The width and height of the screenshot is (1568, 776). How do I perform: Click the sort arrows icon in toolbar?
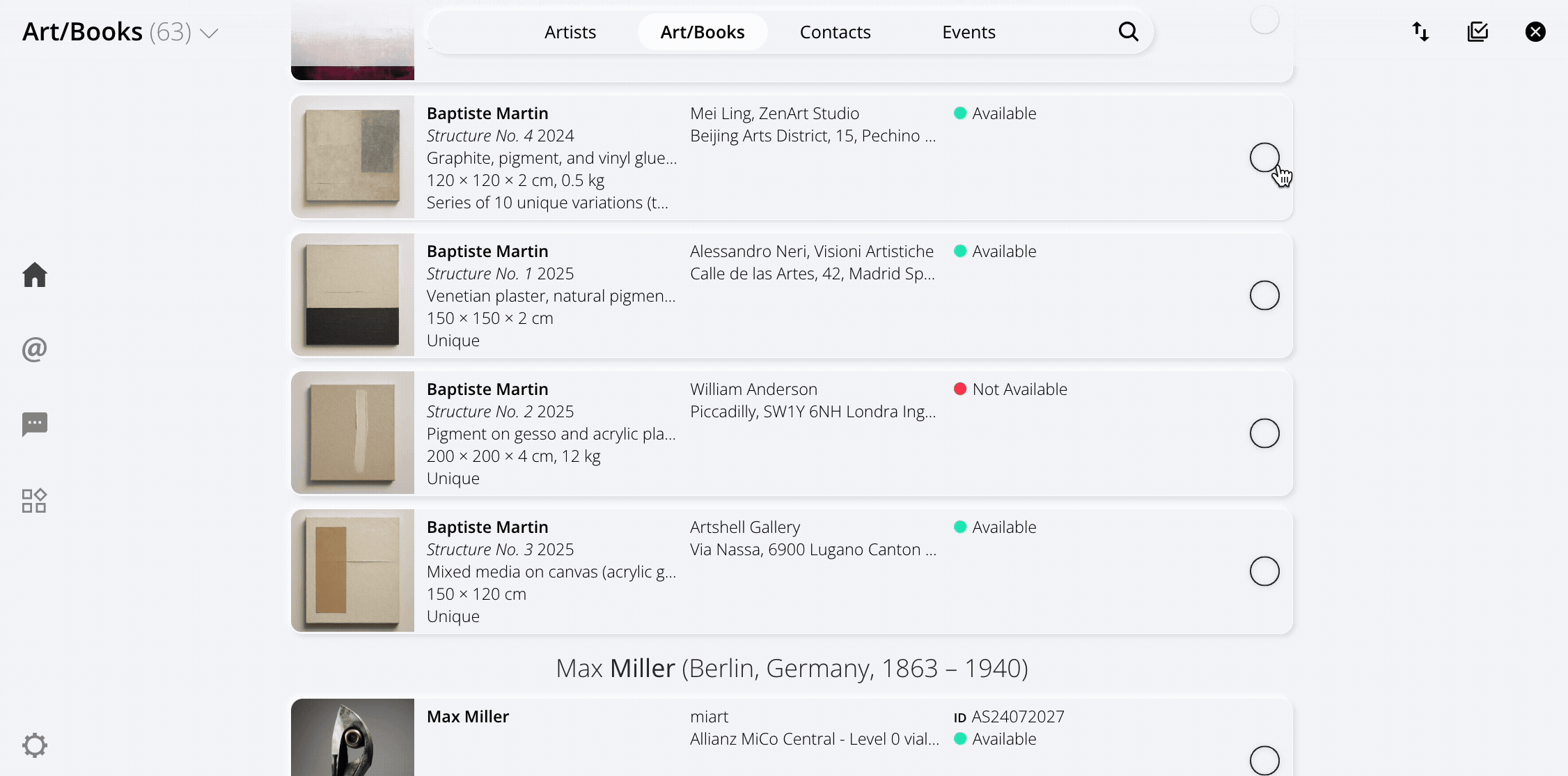click(1420, 31)
